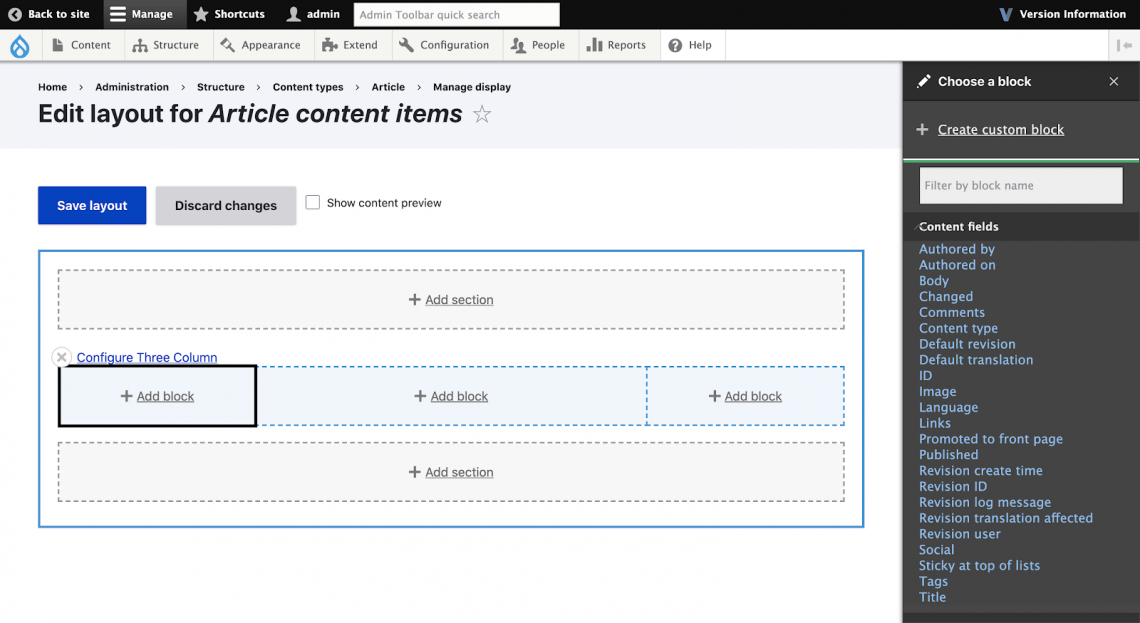
Task: Open the Configuration admin menu
Action: pos(444,45)
